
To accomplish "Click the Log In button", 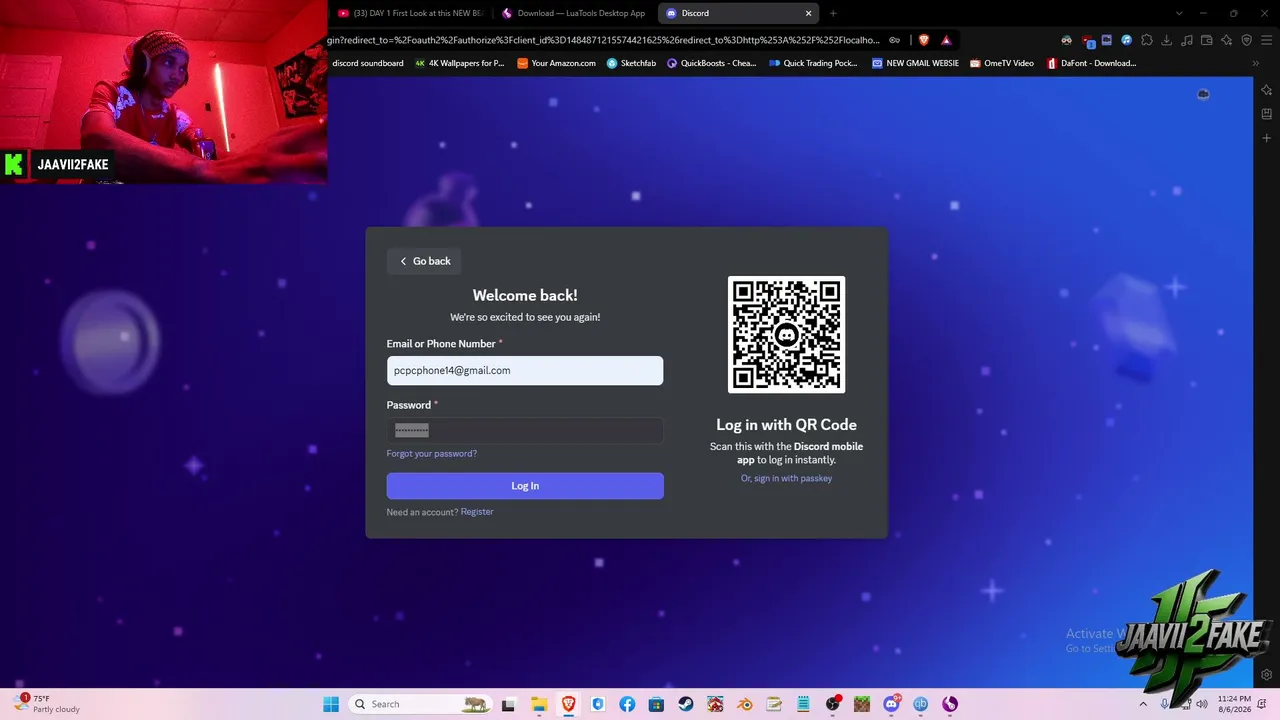I will [525, 486].
